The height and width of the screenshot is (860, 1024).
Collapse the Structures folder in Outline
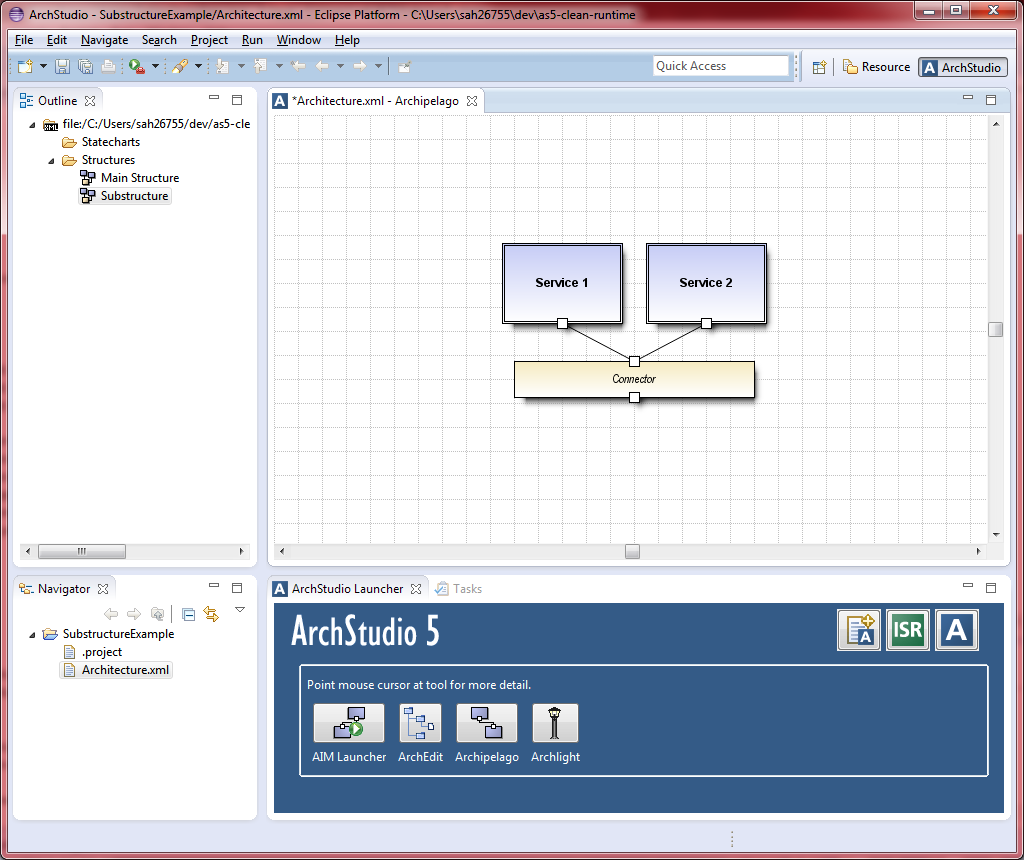(x=52, y=161)
